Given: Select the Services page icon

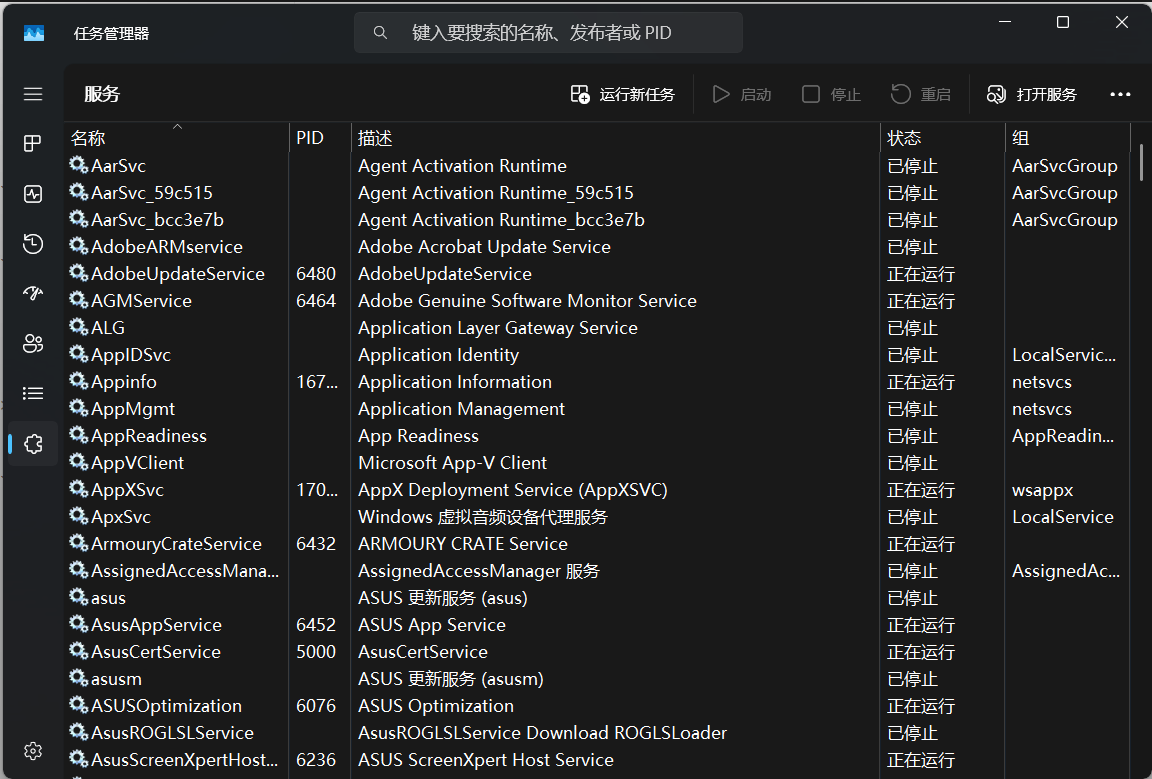Looking at the screenshot, I should click(33, 444).
